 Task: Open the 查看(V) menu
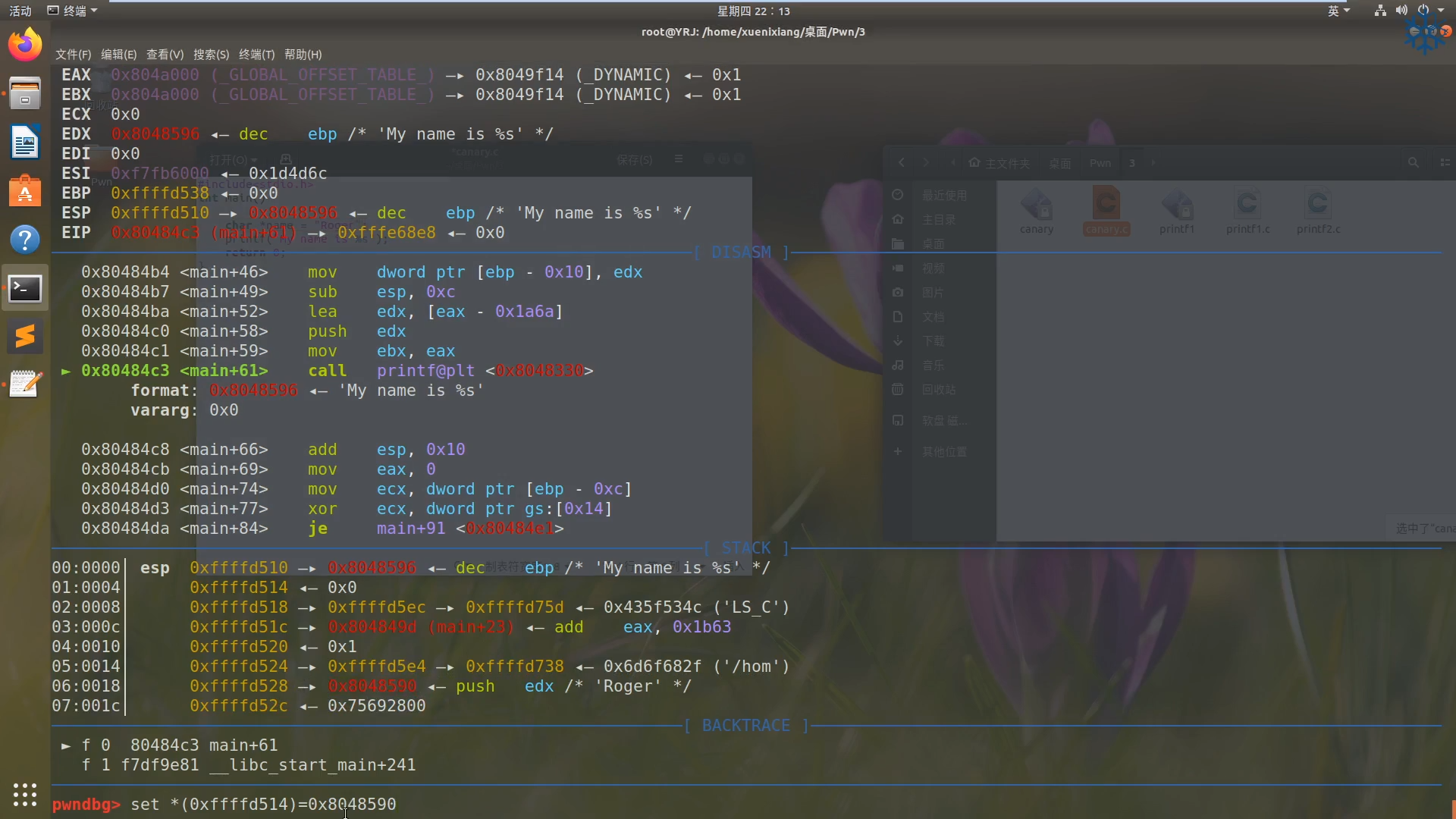click(x=165, y=55)
